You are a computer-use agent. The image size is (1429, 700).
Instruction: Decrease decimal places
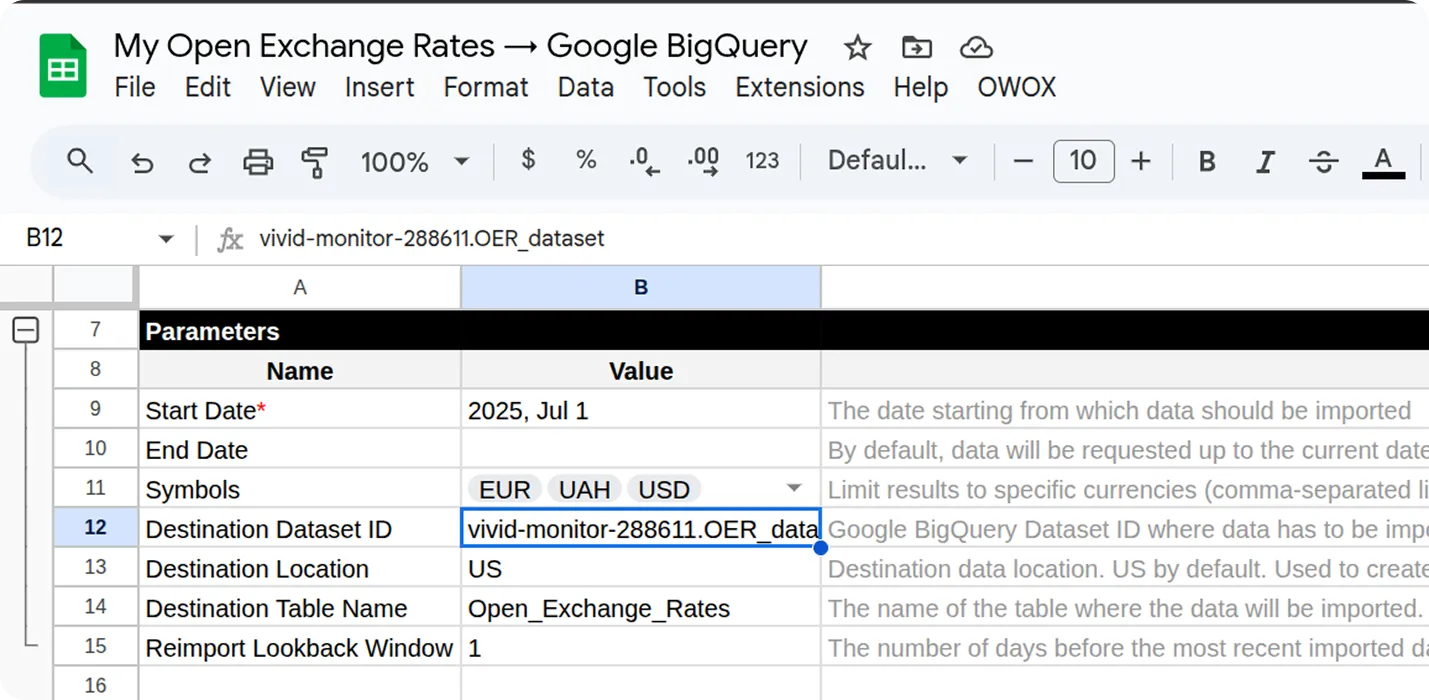tap(644, 161)
